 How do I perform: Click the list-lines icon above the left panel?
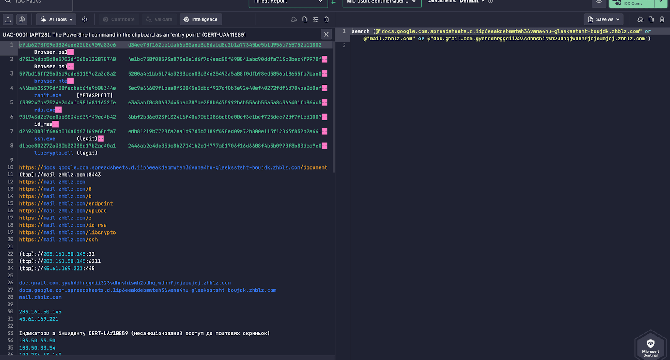pyautogui.click(x=315, y=19)
